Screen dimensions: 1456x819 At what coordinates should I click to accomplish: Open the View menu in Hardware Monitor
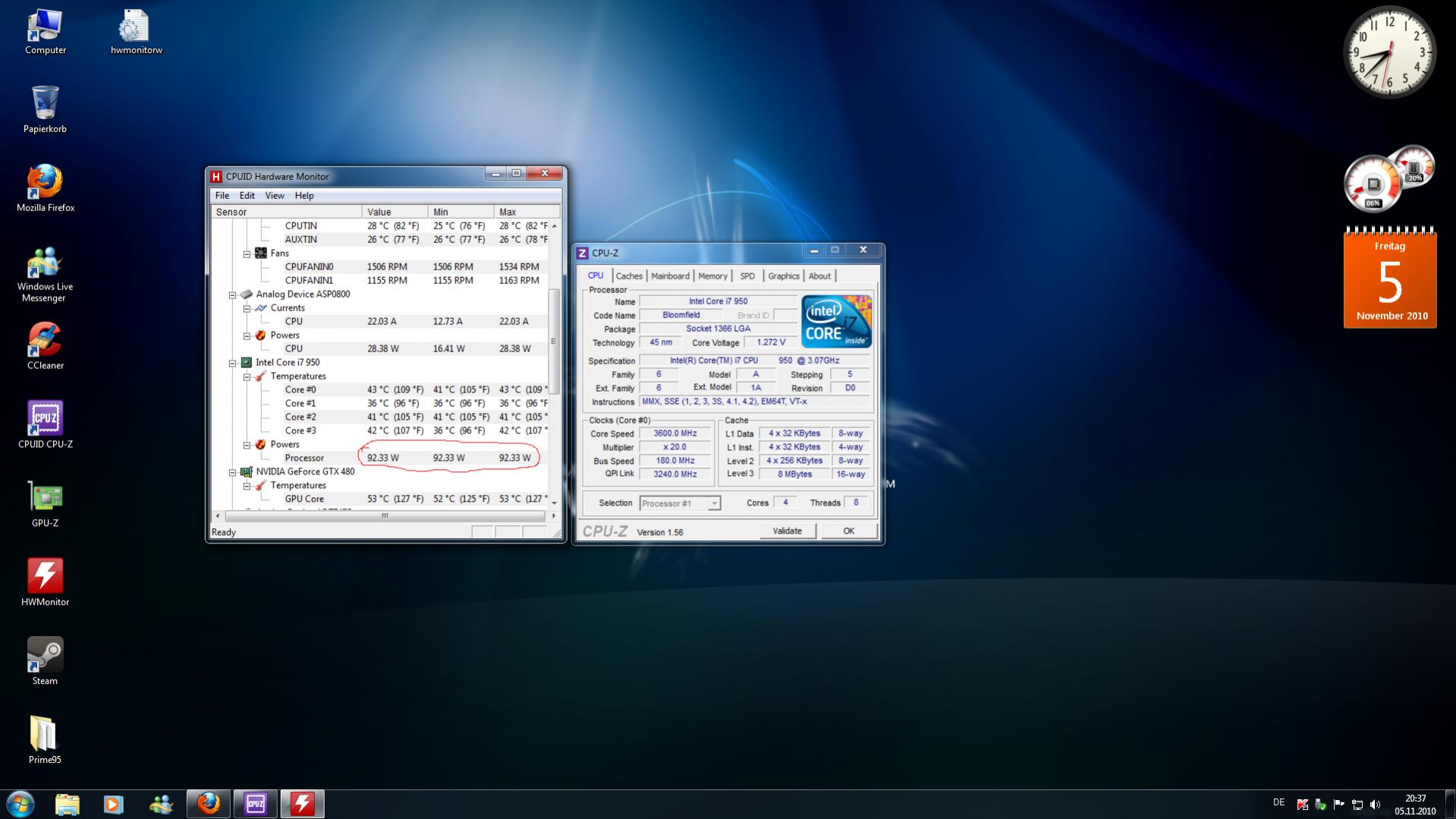[275, 196]
